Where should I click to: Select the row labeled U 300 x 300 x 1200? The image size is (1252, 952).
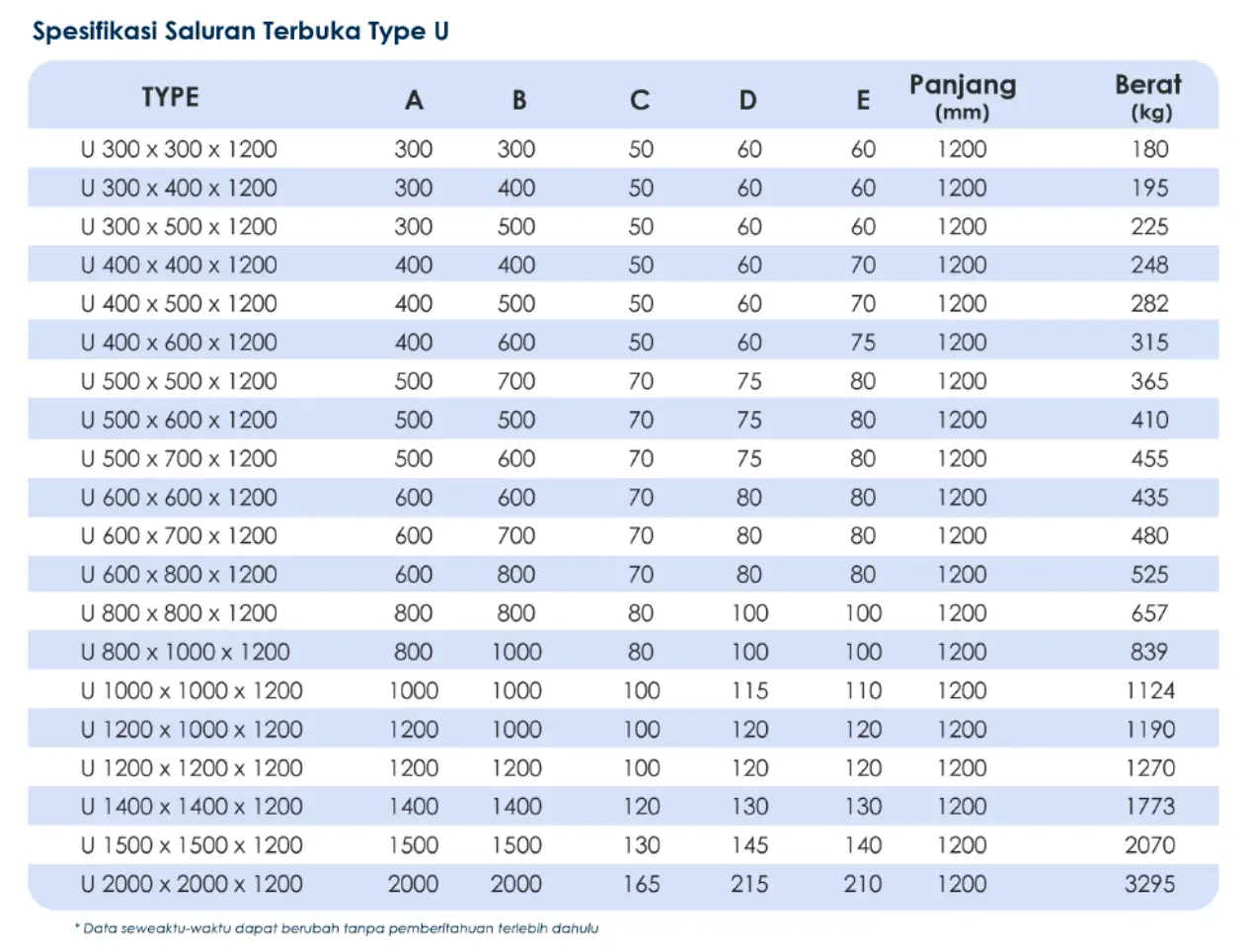pos(179,149)
